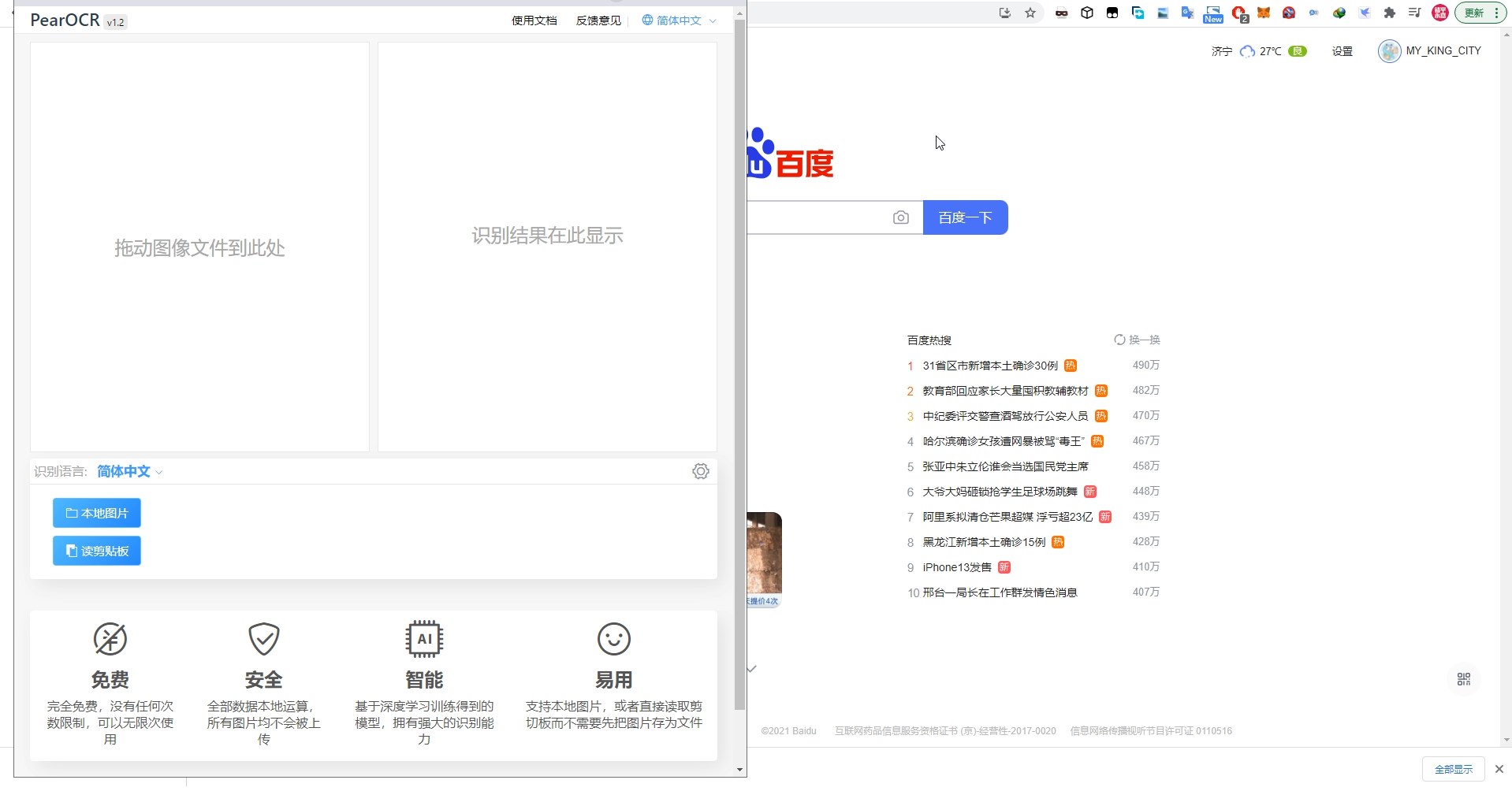Screen dimensions: 1512x791
Task: Open Chrome's three-dot menu
Action: tap(1498, 13)
